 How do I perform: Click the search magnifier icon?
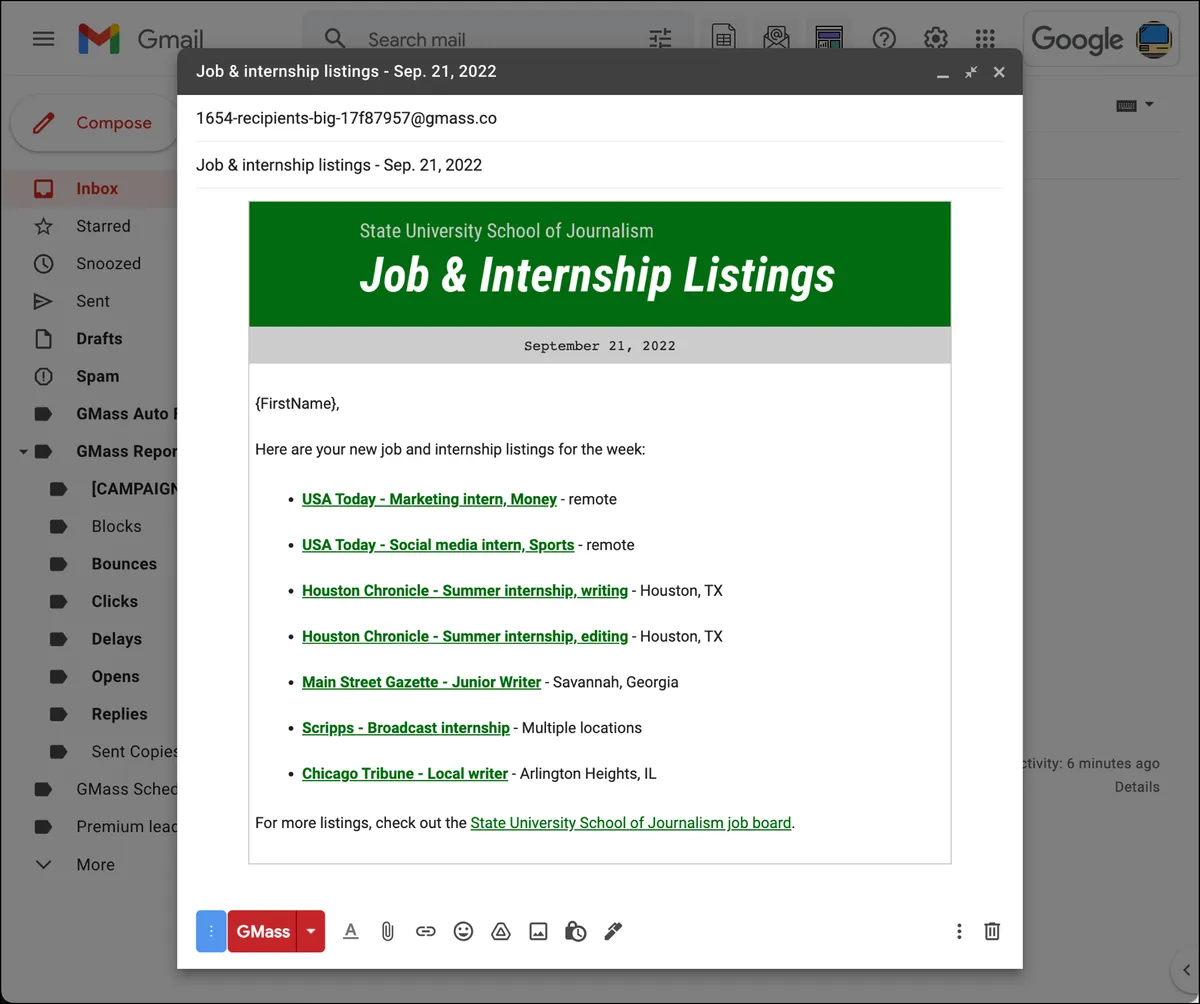pyautogui.click(x=335, y=39)
